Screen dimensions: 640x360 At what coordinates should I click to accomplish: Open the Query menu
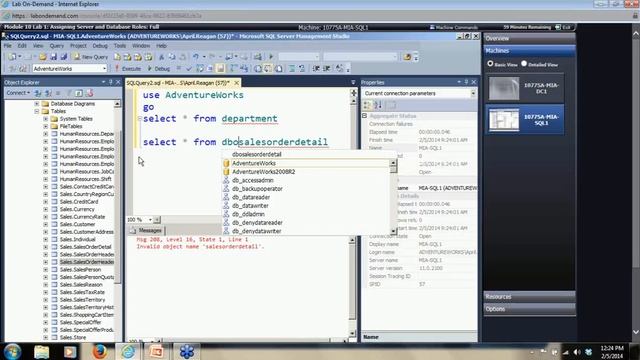[57, 46]
